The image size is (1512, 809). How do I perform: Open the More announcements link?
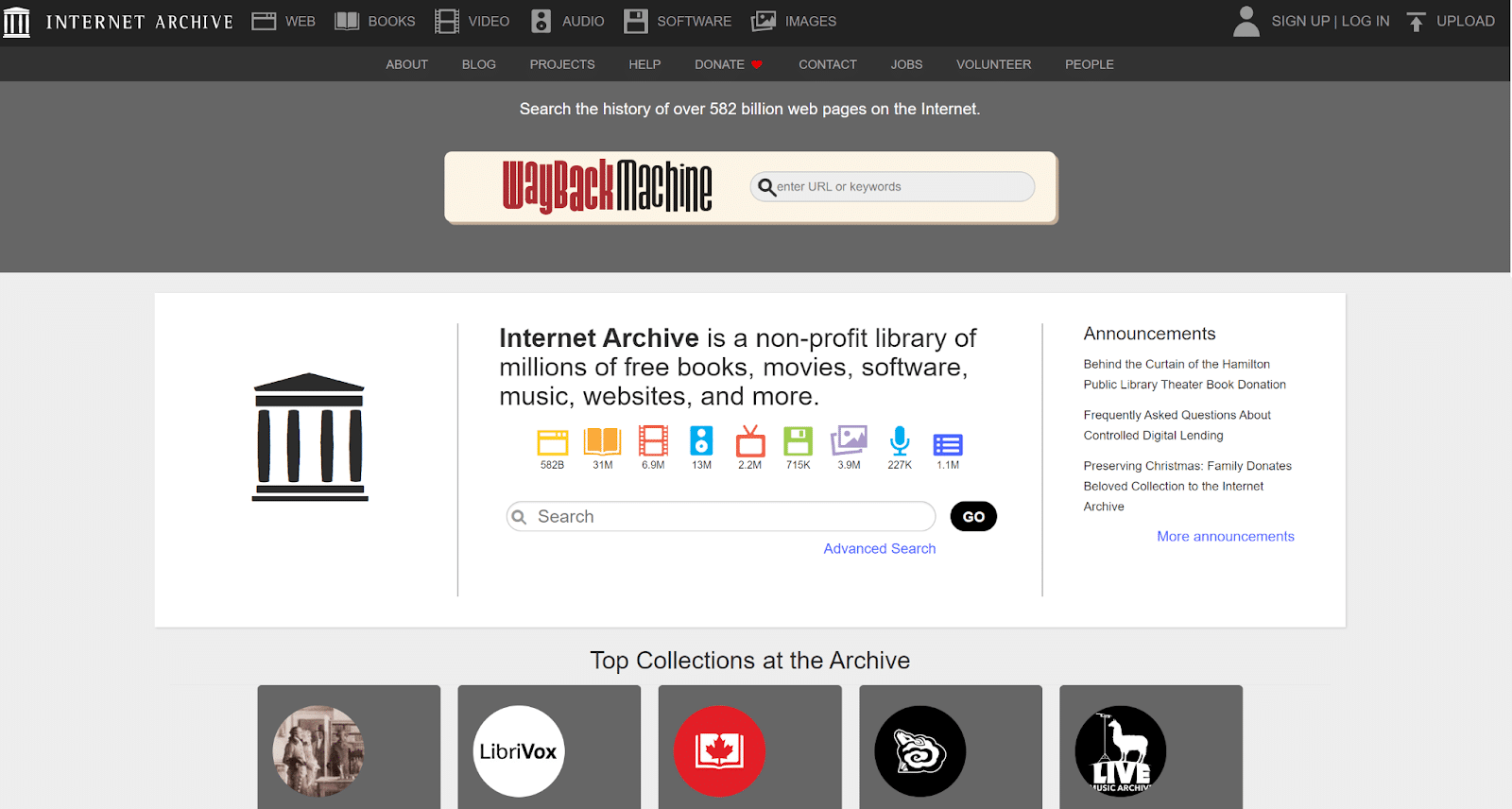click(1226, 536)
